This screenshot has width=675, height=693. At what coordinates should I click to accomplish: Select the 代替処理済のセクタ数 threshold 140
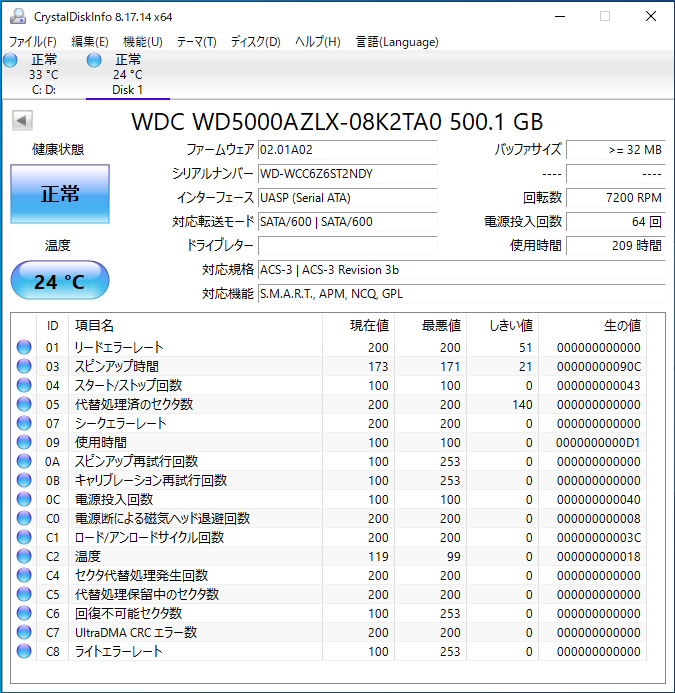tap(522, 404)
